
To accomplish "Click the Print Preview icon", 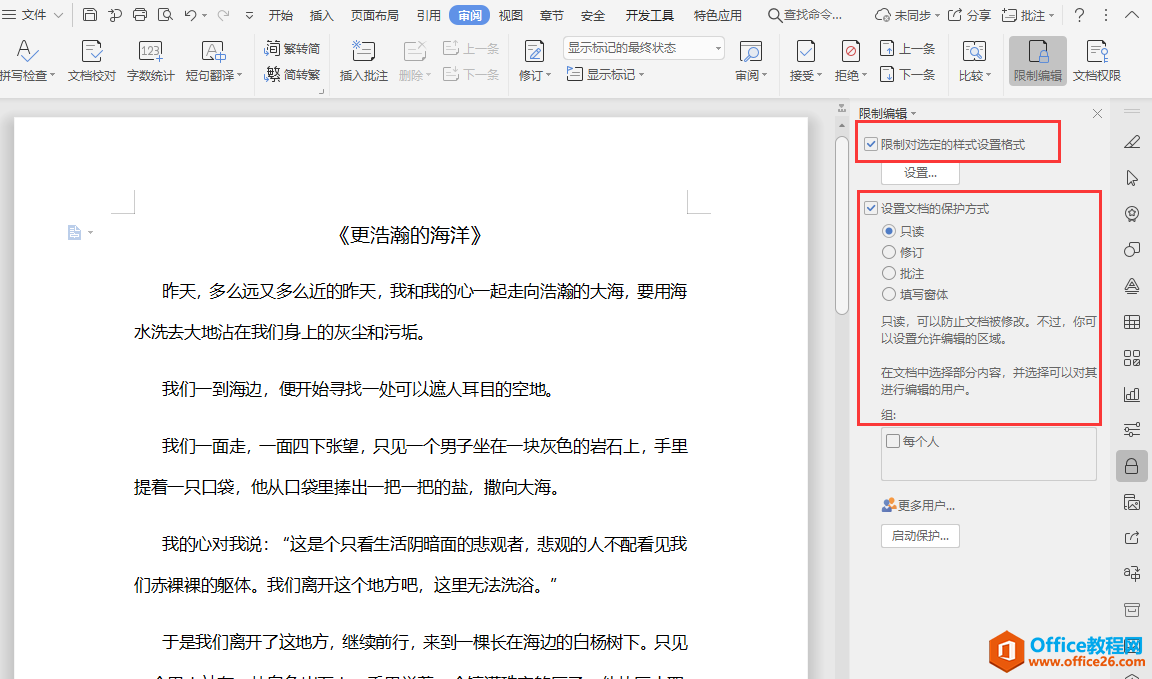I will pyautogui.click(x=165, y=15).
